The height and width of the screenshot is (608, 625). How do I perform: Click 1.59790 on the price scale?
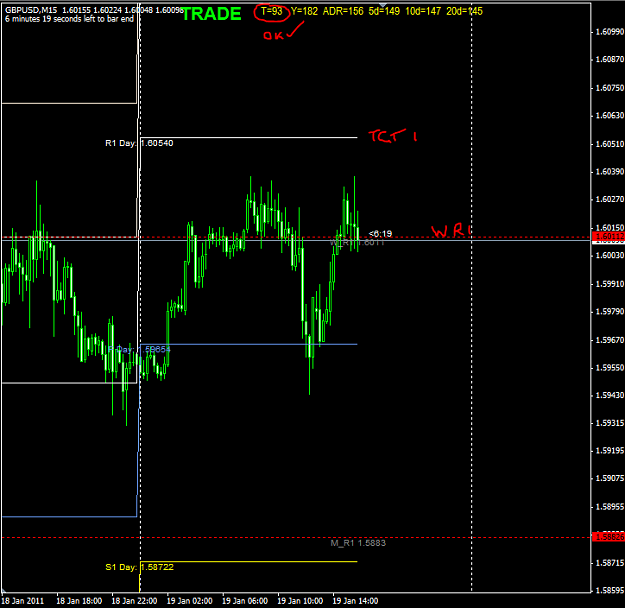click(609, 311)
